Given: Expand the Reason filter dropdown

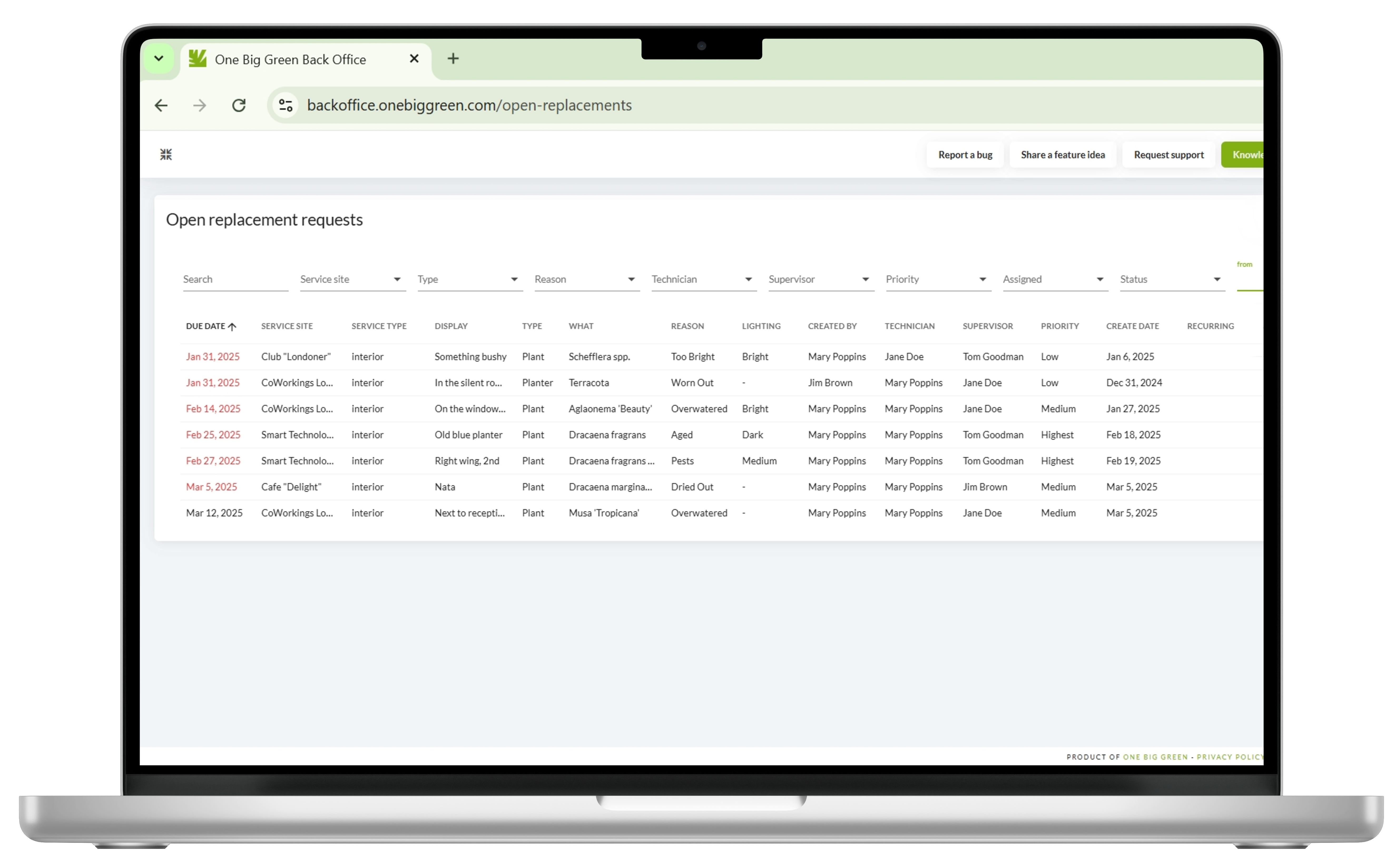Looking at the screenshot, I should click(587, 279).
